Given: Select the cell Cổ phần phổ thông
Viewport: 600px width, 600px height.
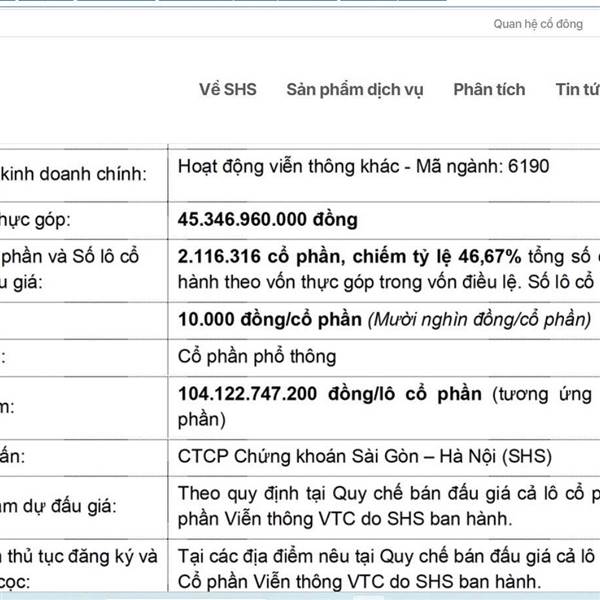Looking at the screenshot, I should point(257,357).
